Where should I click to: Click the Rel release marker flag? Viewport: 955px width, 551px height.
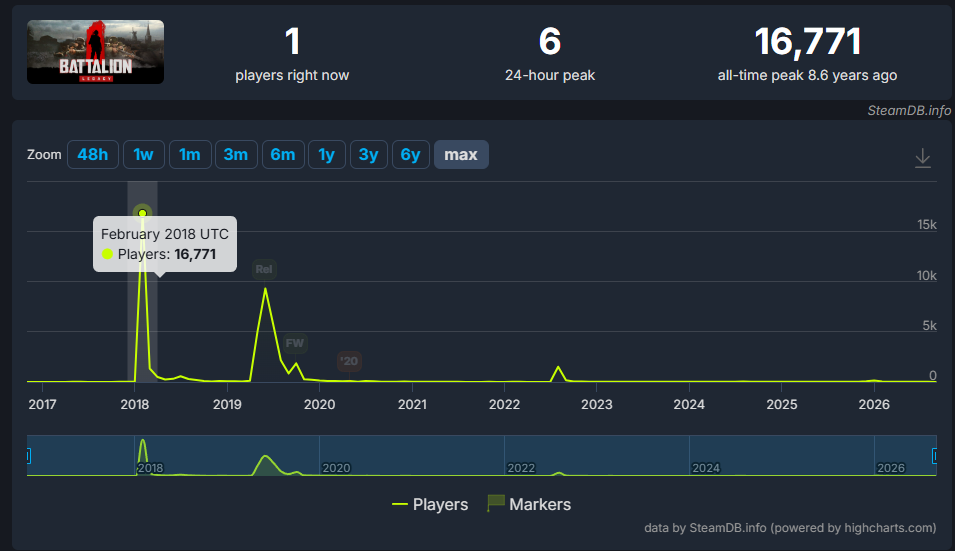tap(264, 269)
